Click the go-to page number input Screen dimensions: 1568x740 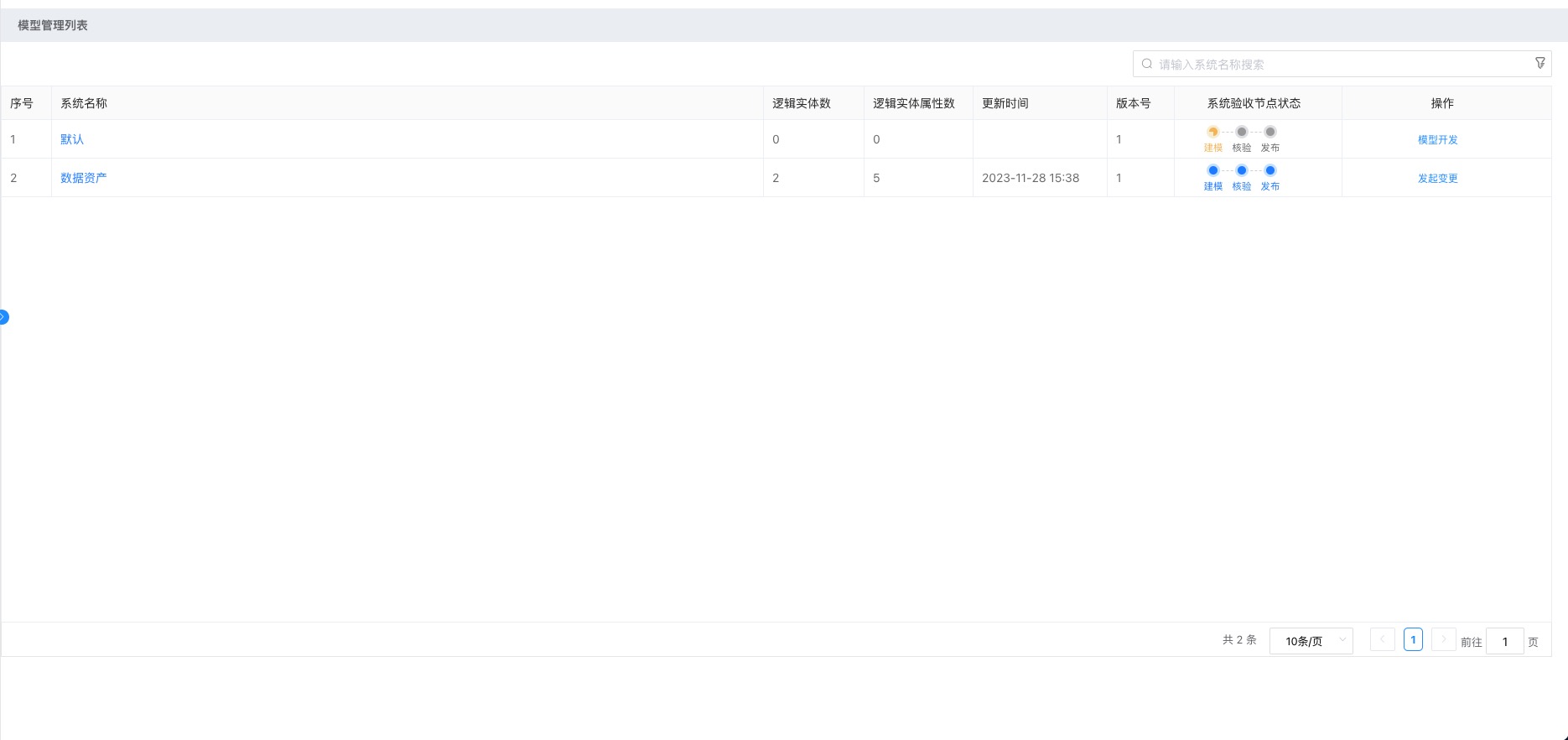pyautogui.click(x=1504, y=642)
